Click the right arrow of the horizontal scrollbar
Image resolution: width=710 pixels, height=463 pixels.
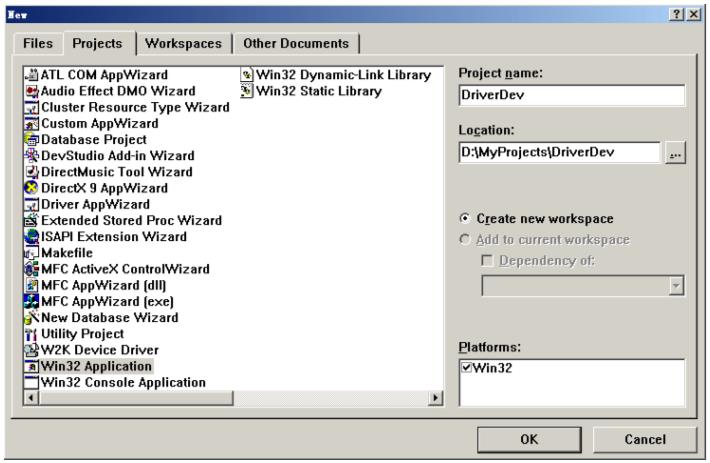click(435, 398)
